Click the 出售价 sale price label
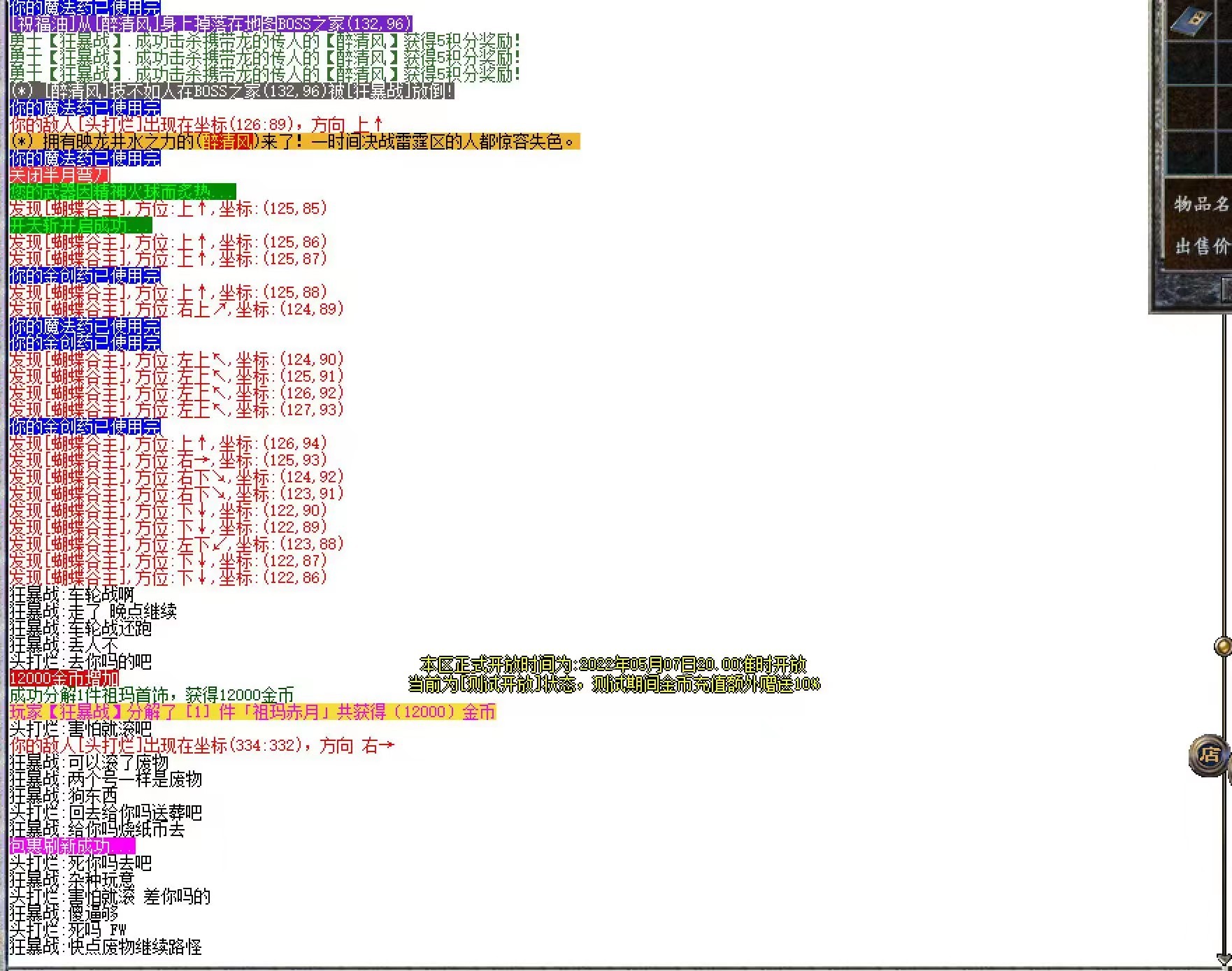Viewport: 1232px width, 971px height. pyautogui.click(x=1202, y=246)
